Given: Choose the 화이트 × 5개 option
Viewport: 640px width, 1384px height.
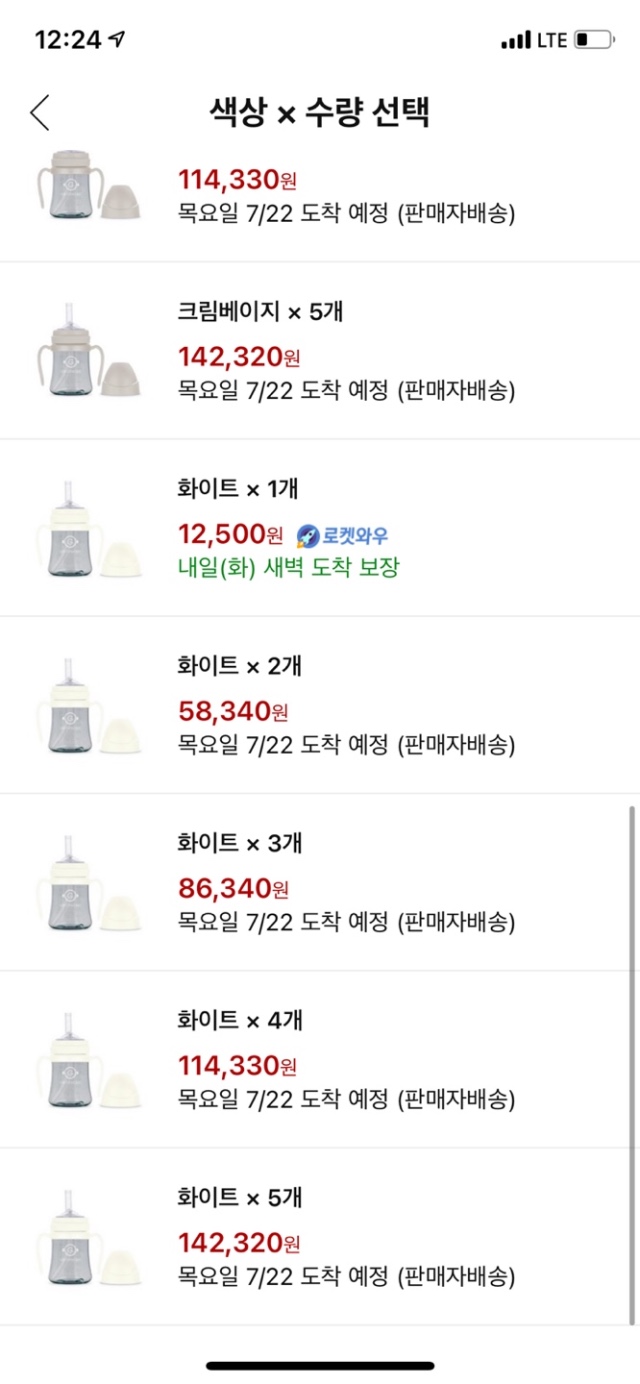Looking at the screenshot, I should [320, 1235].
